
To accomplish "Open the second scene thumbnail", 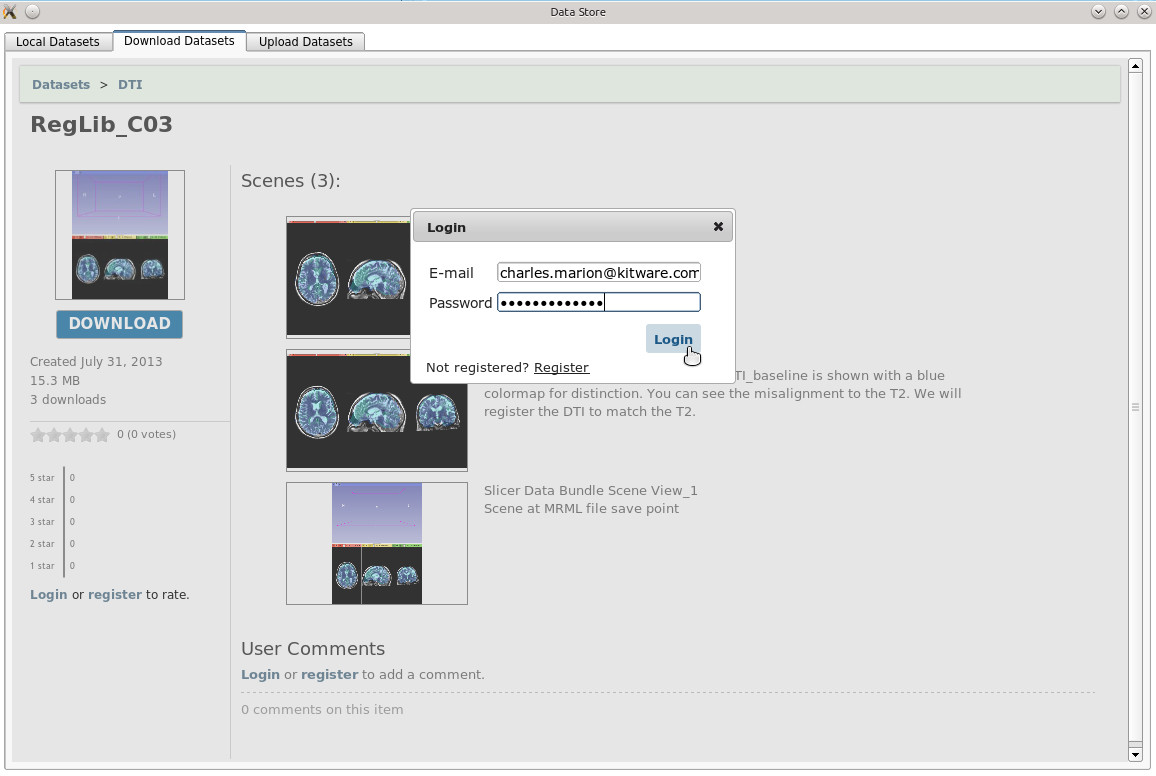I will (x=376, y=410).
